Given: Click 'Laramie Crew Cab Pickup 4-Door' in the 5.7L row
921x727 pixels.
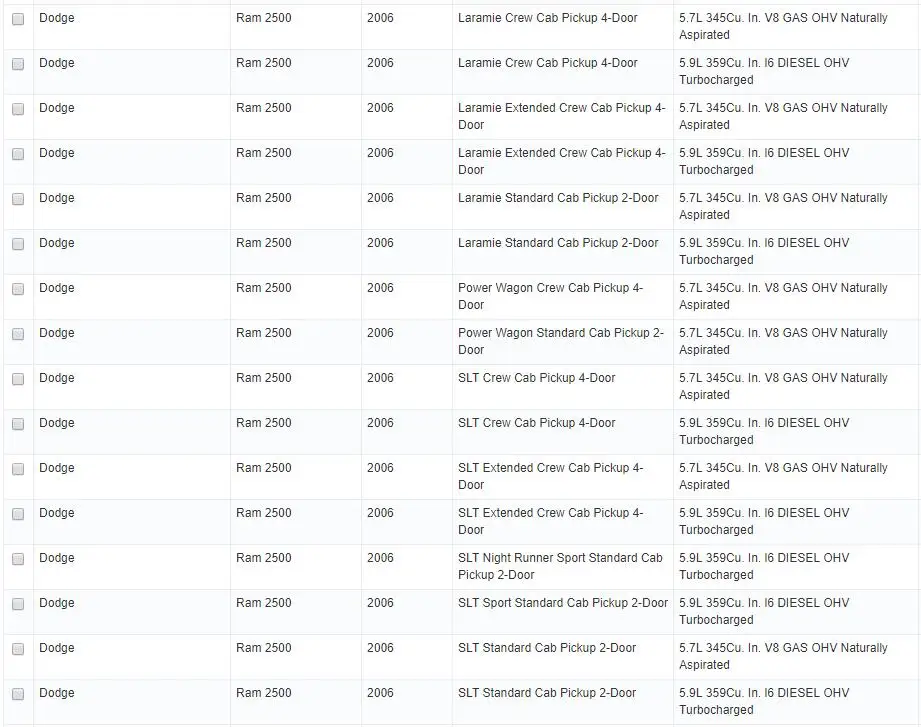Looking at the screenshot, I should (547, 18).
